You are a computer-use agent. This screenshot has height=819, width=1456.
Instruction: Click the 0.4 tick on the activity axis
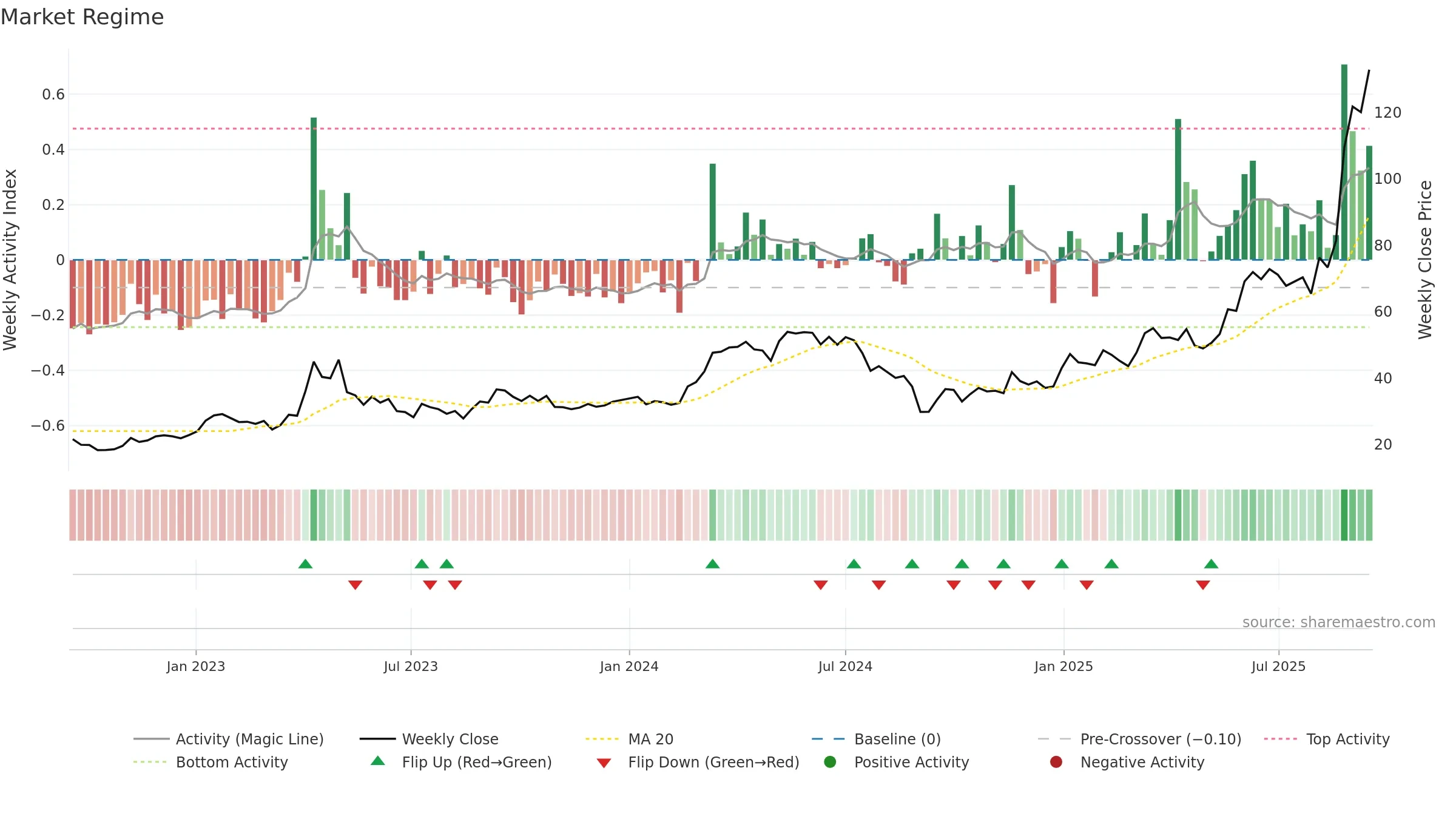(x=53, y=149)
